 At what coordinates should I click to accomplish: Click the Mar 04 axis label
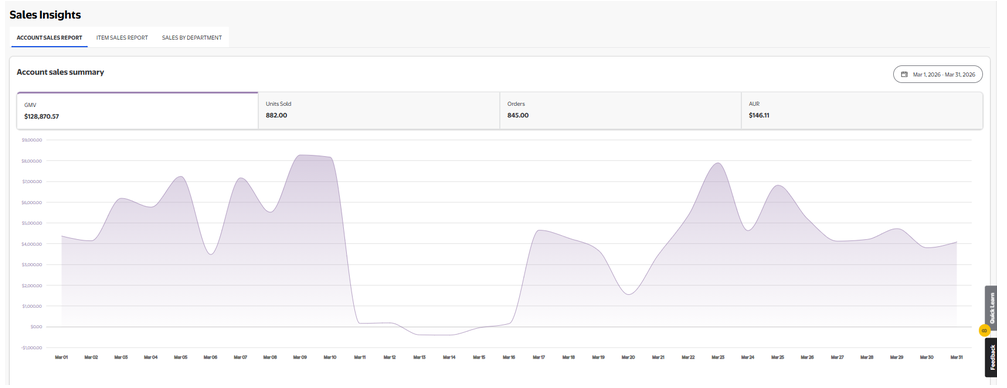coord(151,357)
